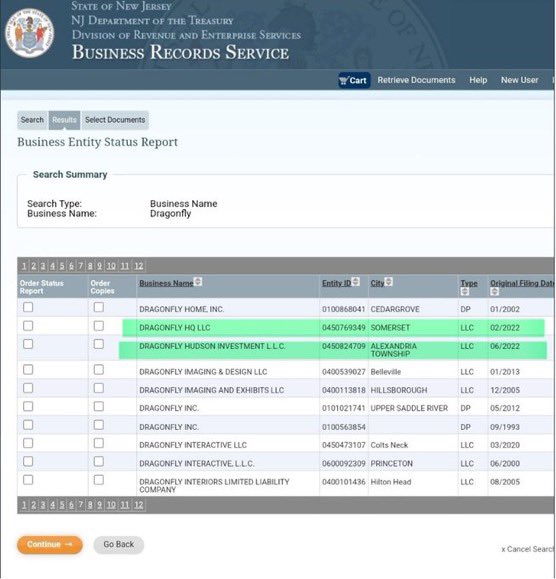556x579 pixels.
Task: Select city CEDARGROVE cell
Action: 395,309
